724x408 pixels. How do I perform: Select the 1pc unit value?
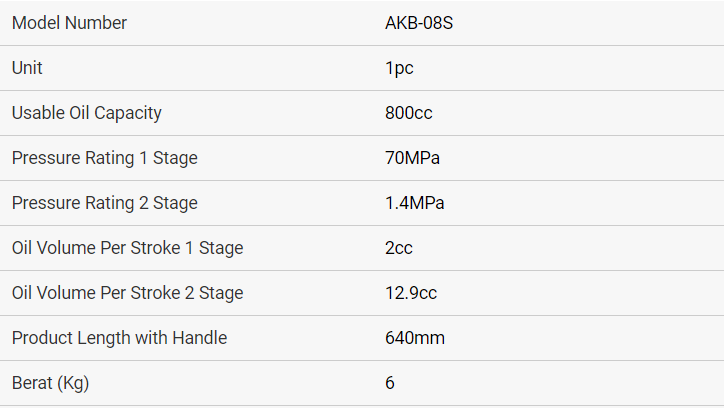point(399,68)
